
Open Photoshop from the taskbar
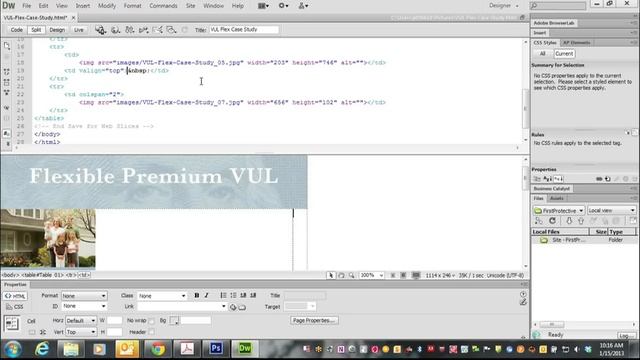point(216,349)
